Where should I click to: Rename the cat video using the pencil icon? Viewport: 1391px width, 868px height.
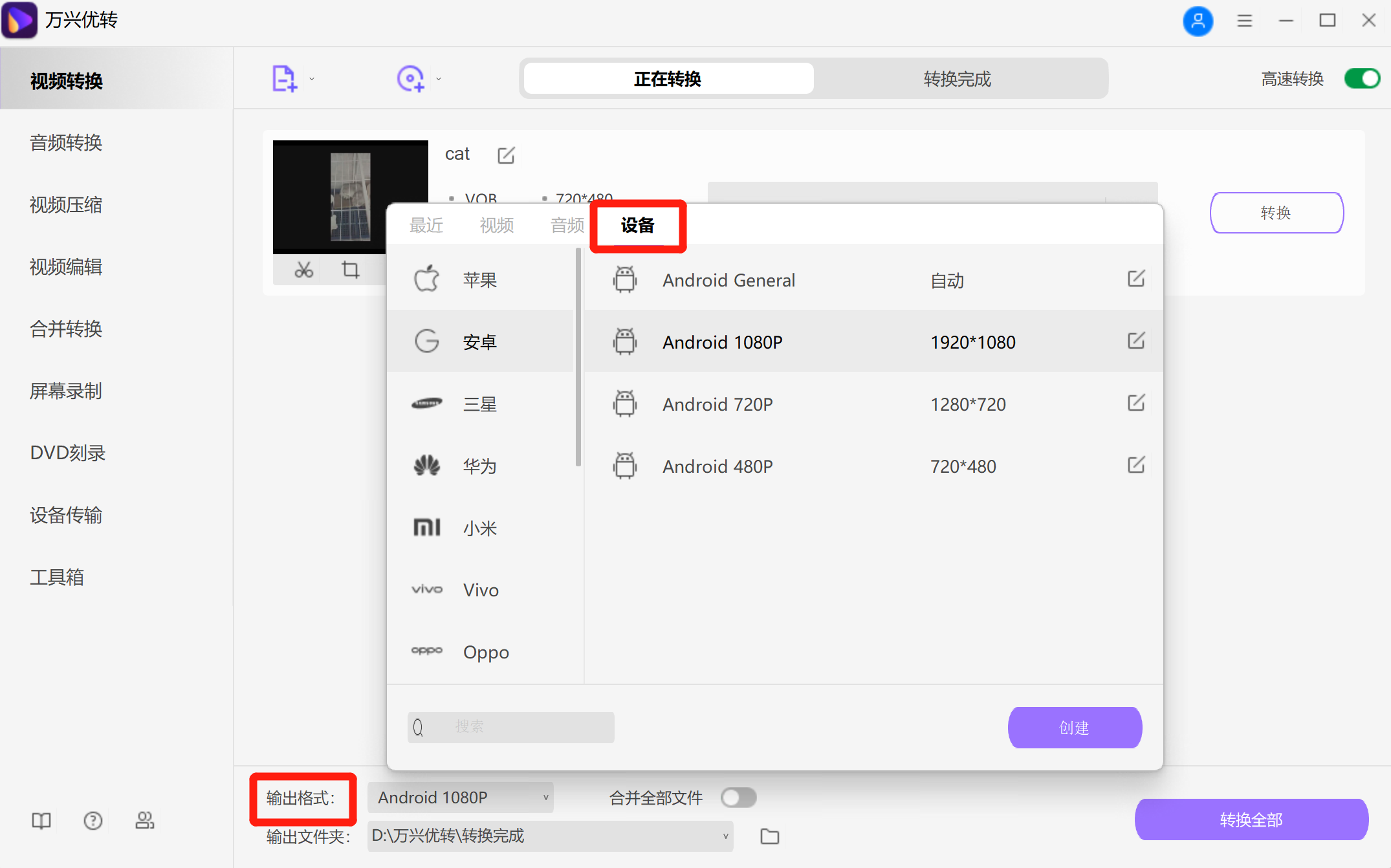(x=507, y=155)
